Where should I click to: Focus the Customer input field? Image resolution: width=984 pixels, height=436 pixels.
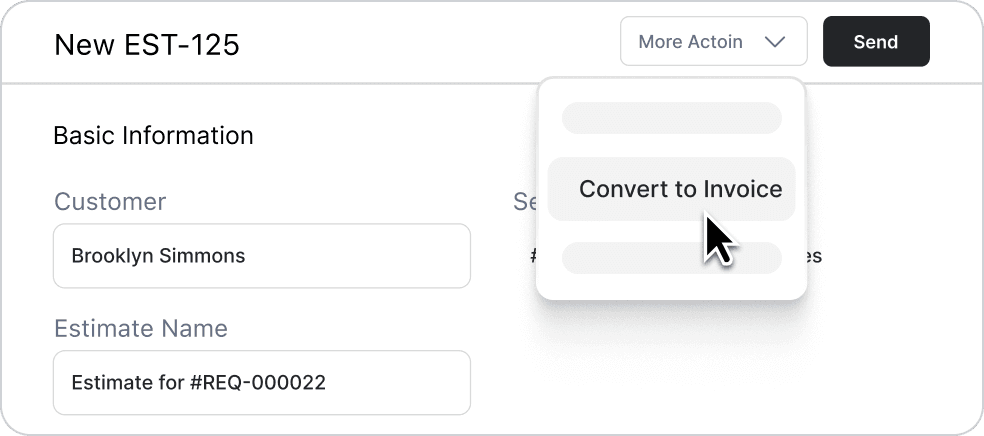point(261,256)
